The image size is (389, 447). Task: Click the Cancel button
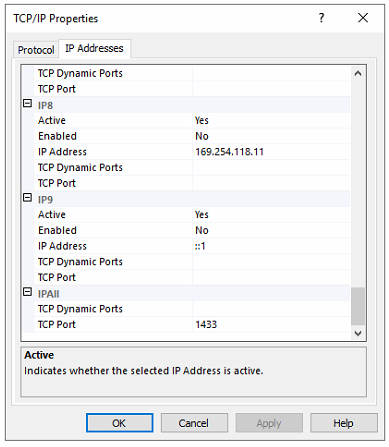click(x=194, y=423)
